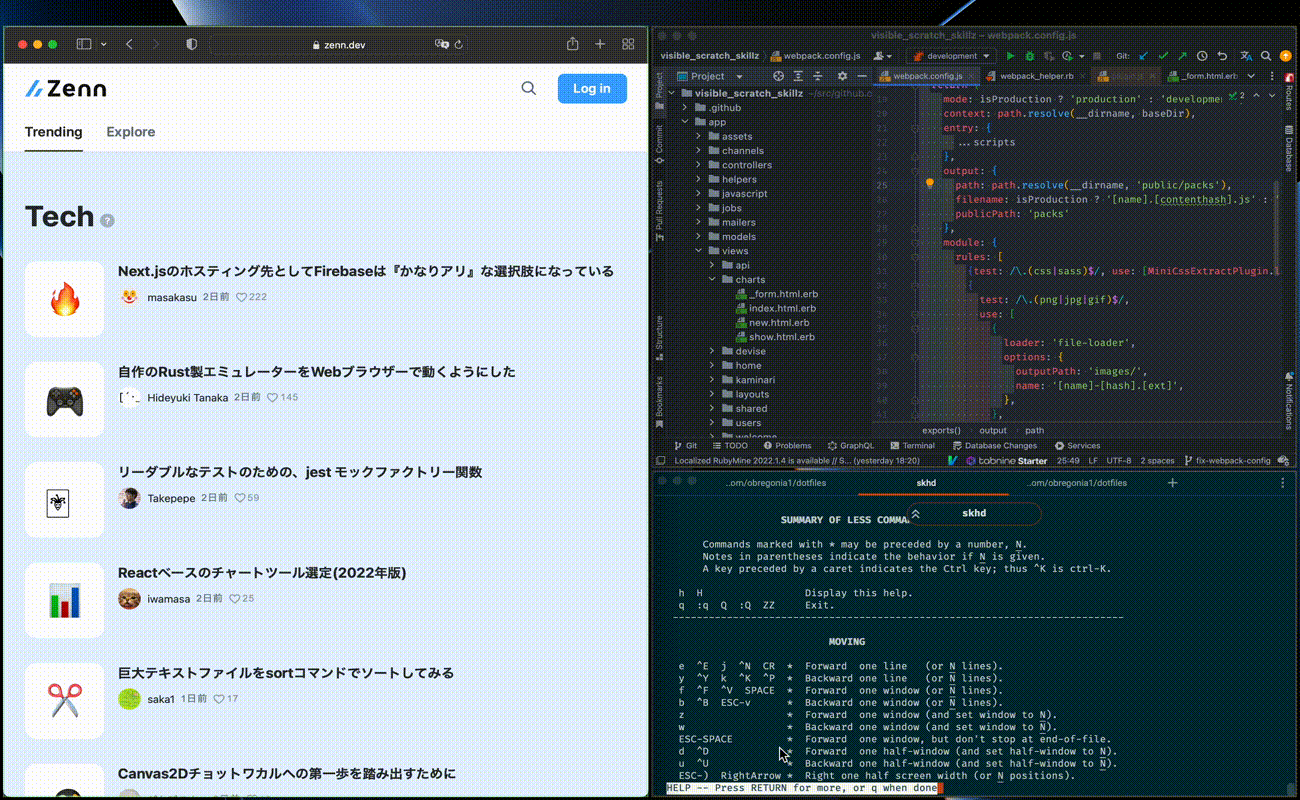This screenshot has width=1300, height=800.
Task: Open Tech section help icon
Action: pyautogui.click(x=107, y=220)
